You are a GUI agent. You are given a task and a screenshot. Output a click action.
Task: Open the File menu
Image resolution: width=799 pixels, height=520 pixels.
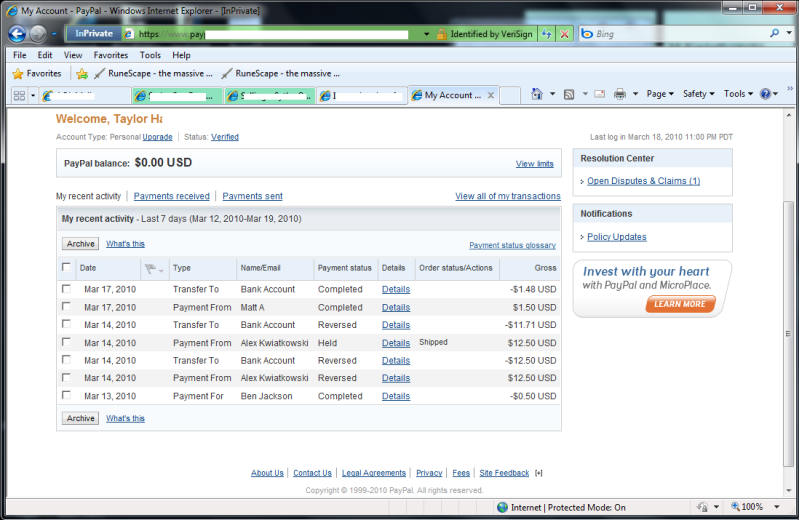[x=20, y=55]
